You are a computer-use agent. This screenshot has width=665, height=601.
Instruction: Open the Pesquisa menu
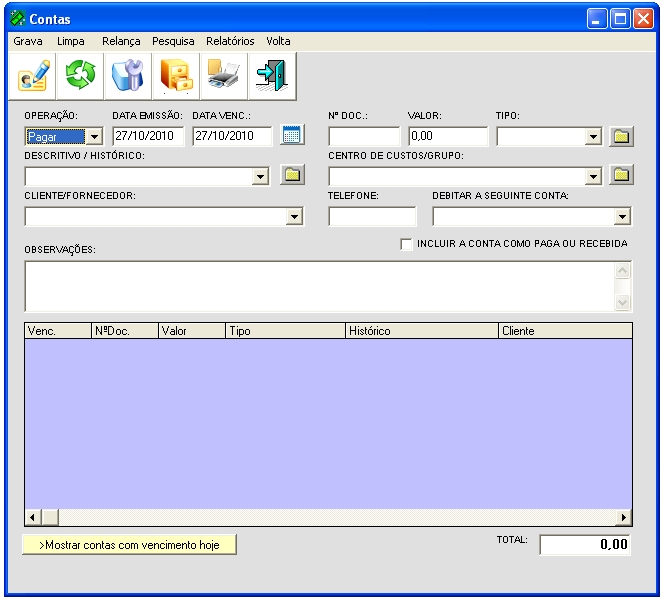click(x=173, y=42)
